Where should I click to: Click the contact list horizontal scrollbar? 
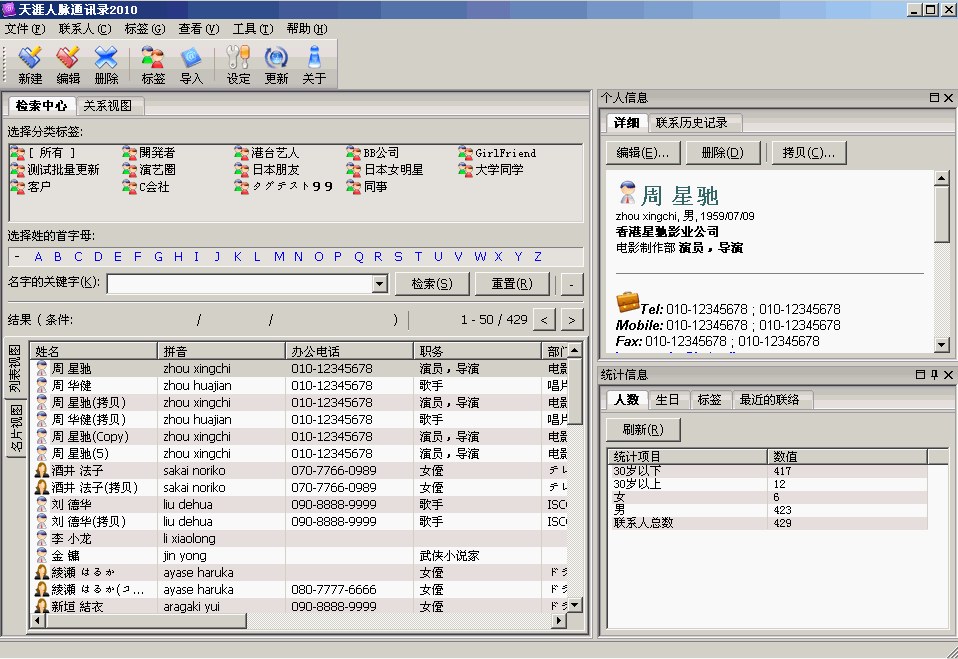click(x=298, y=621)
